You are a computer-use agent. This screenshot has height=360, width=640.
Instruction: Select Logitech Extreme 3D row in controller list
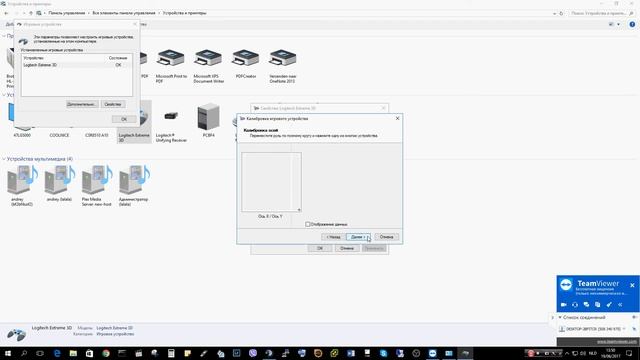[x=77, y=65]
